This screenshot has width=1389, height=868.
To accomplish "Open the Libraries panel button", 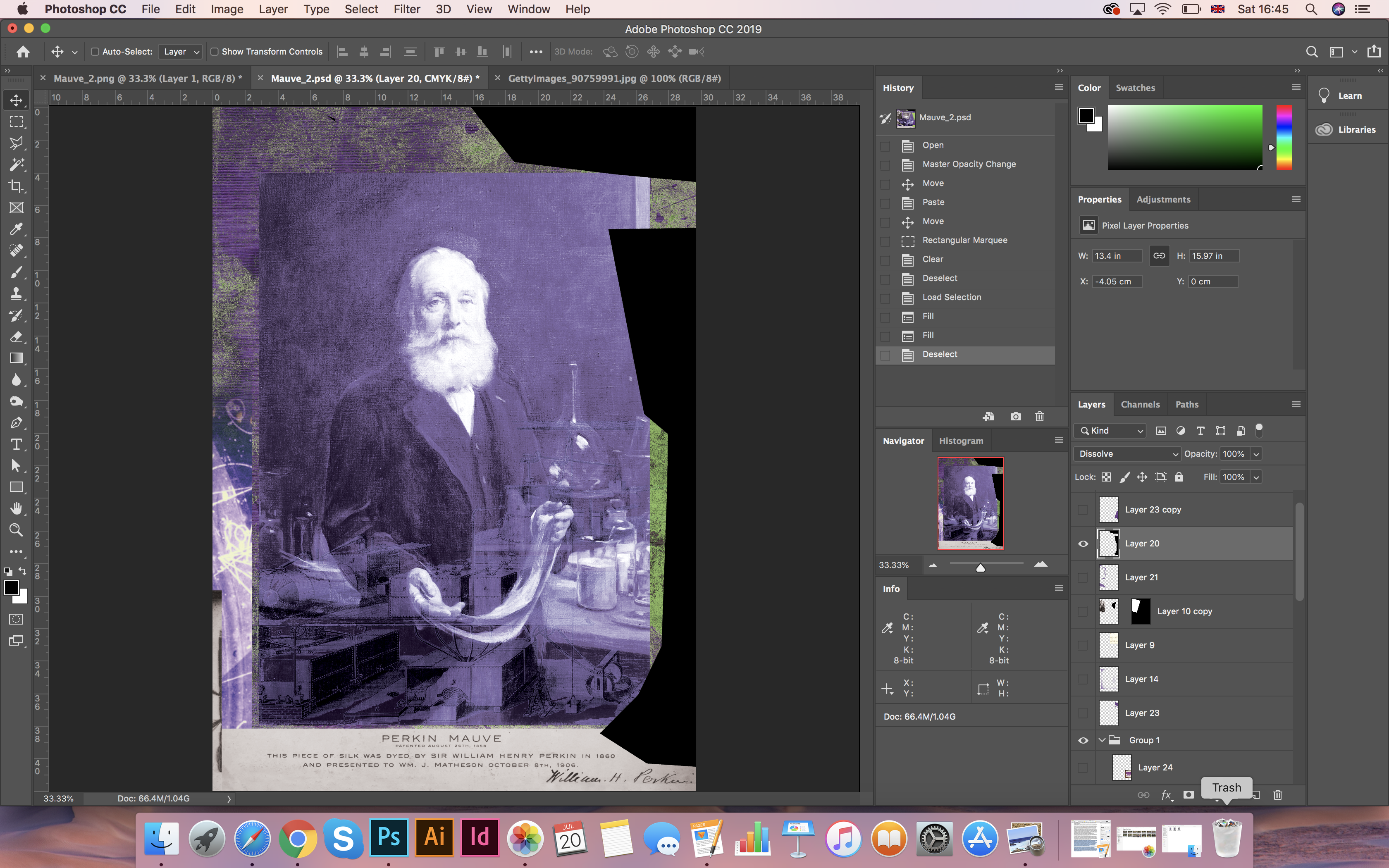I will (1346, 130).
